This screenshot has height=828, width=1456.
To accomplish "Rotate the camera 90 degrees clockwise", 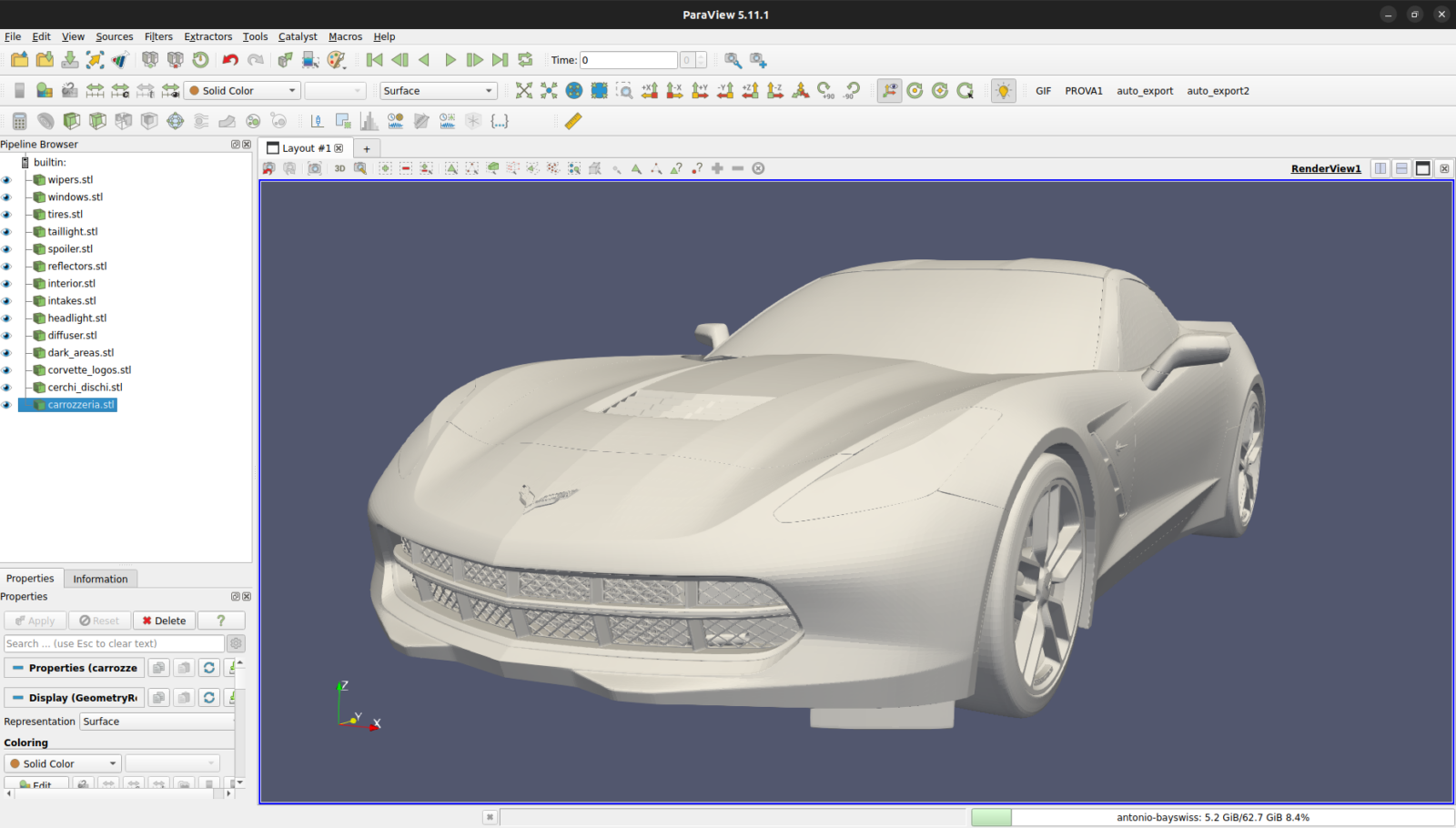I will pos(825,91).
